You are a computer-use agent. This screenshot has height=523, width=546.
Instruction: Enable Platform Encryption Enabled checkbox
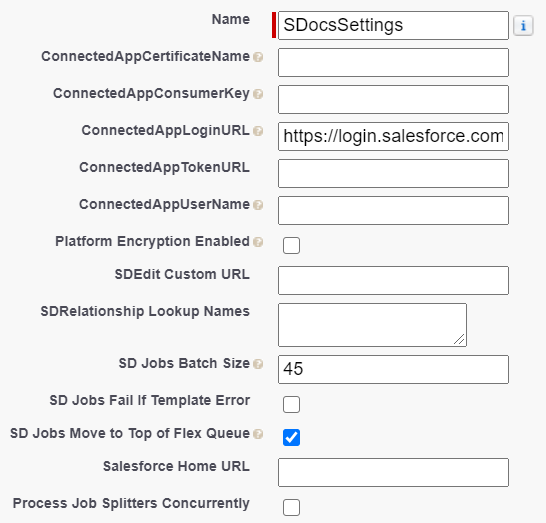pyautogui.click(x=291, y=245)
